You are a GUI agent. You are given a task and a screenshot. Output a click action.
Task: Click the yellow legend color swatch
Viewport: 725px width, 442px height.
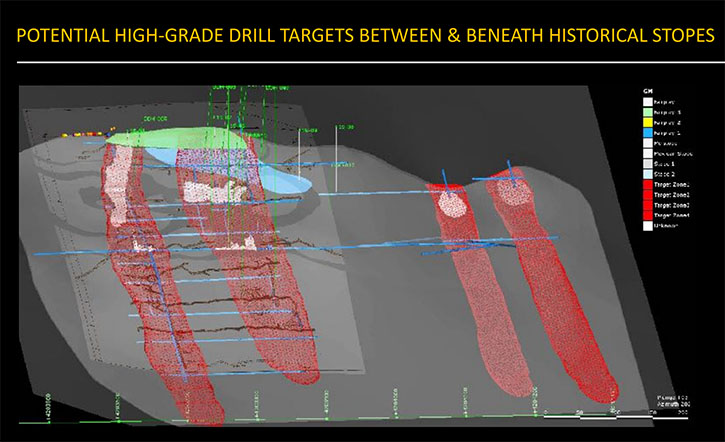pyautogui.click(x=648, y=123)
